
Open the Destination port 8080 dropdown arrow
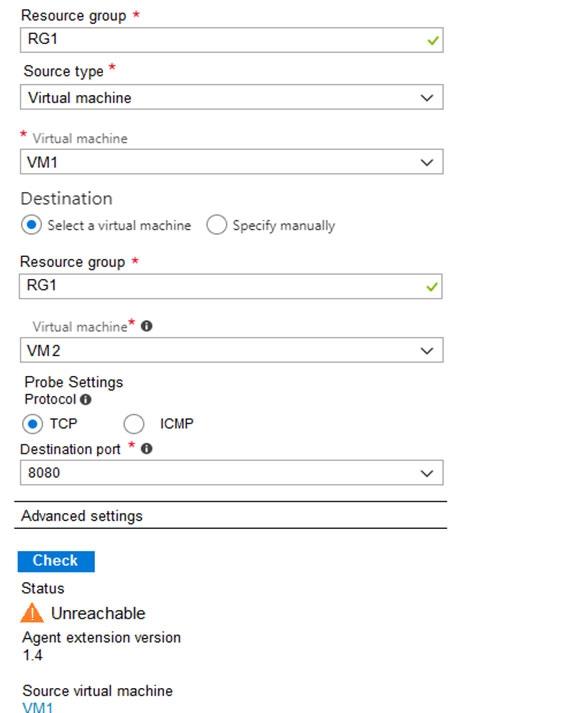coord(426,473)
